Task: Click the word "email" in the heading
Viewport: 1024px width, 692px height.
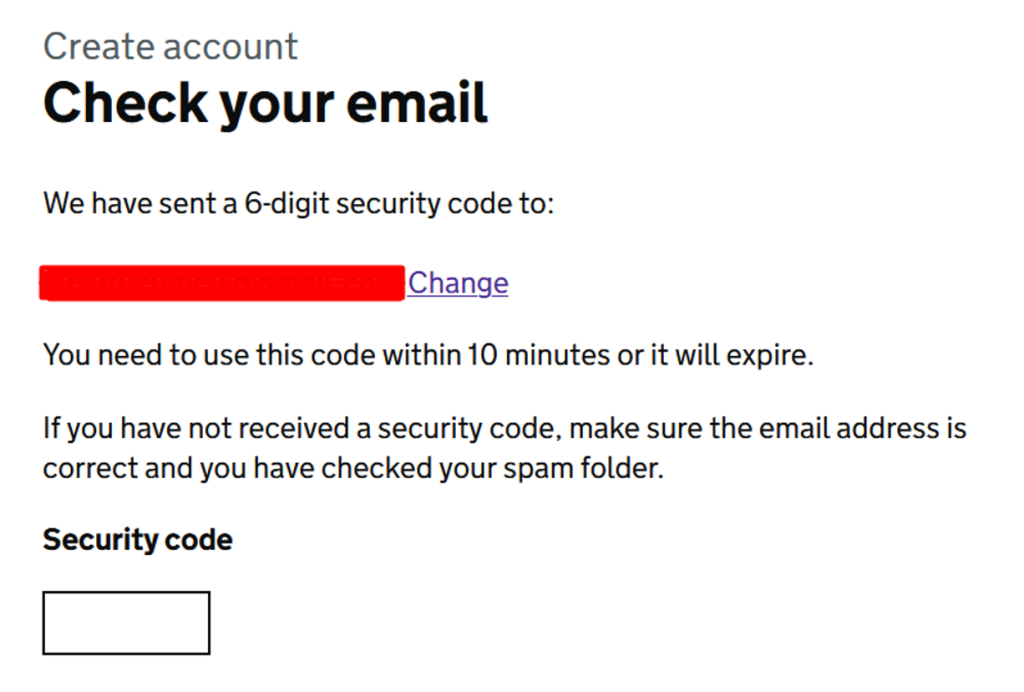Action: (410, 103)
